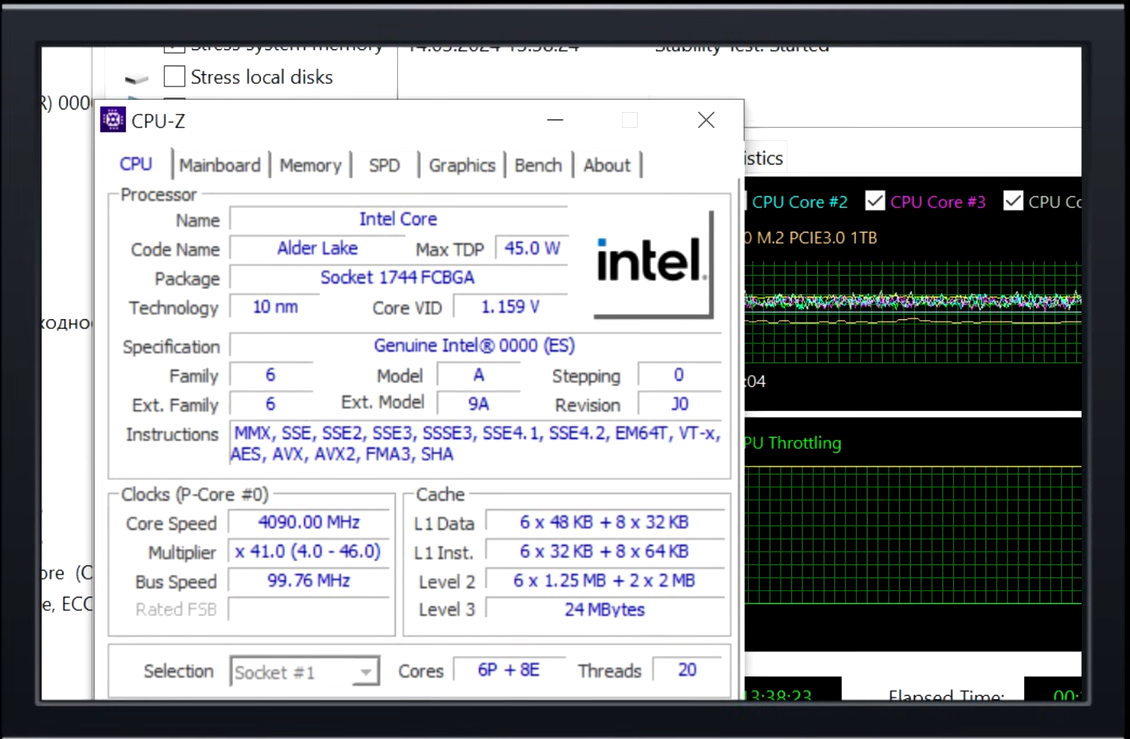Viewport: 1130px width, 739px height.
Task: Click the Revision value J0
Action: point(680,404)
